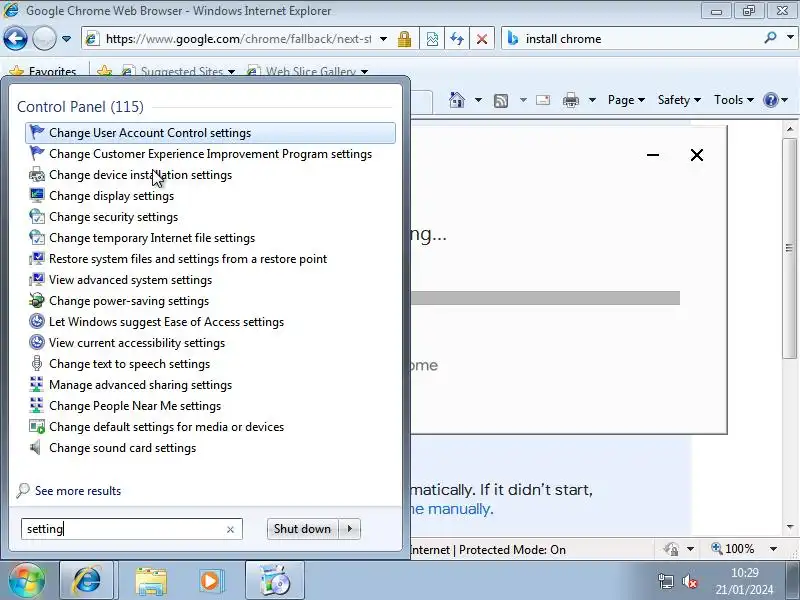Click the download 'manually' link
Screen dimensions: 800x600
point(459,509)
